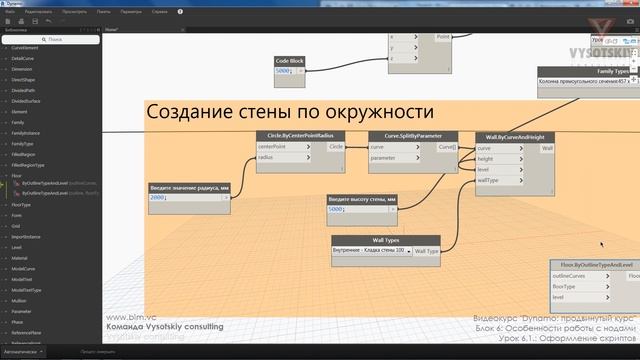The height and width of the screenshot is (360, 640).
Task: Close the Home workspace tab
Action: point(182,30)
